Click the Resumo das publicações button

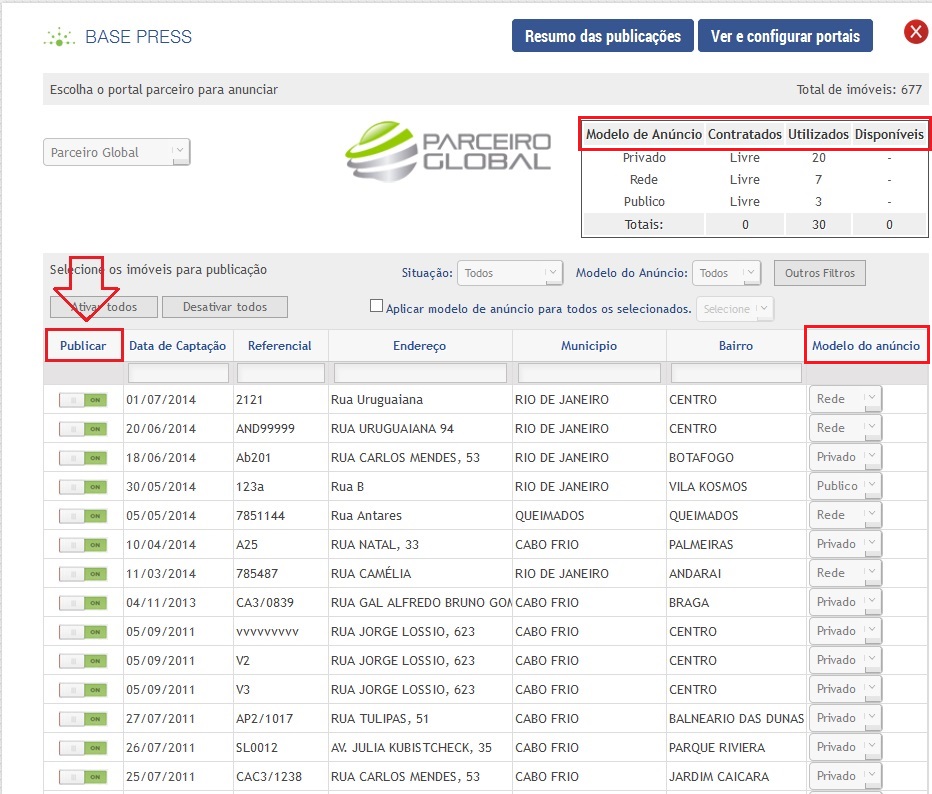602,36
